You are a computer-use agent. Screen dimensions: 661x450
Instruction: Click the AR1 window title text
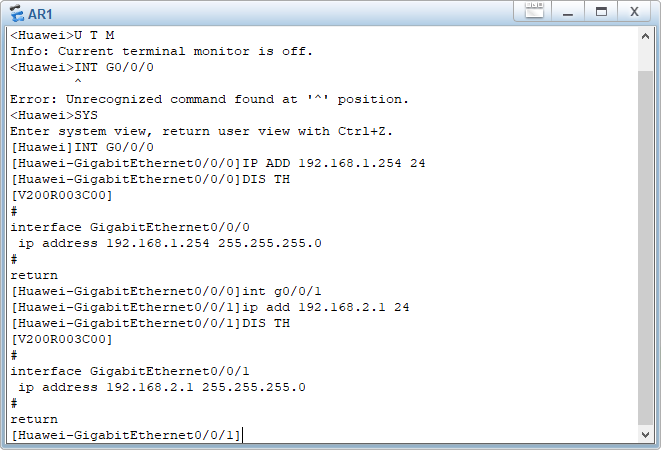(x=40, y=14)
